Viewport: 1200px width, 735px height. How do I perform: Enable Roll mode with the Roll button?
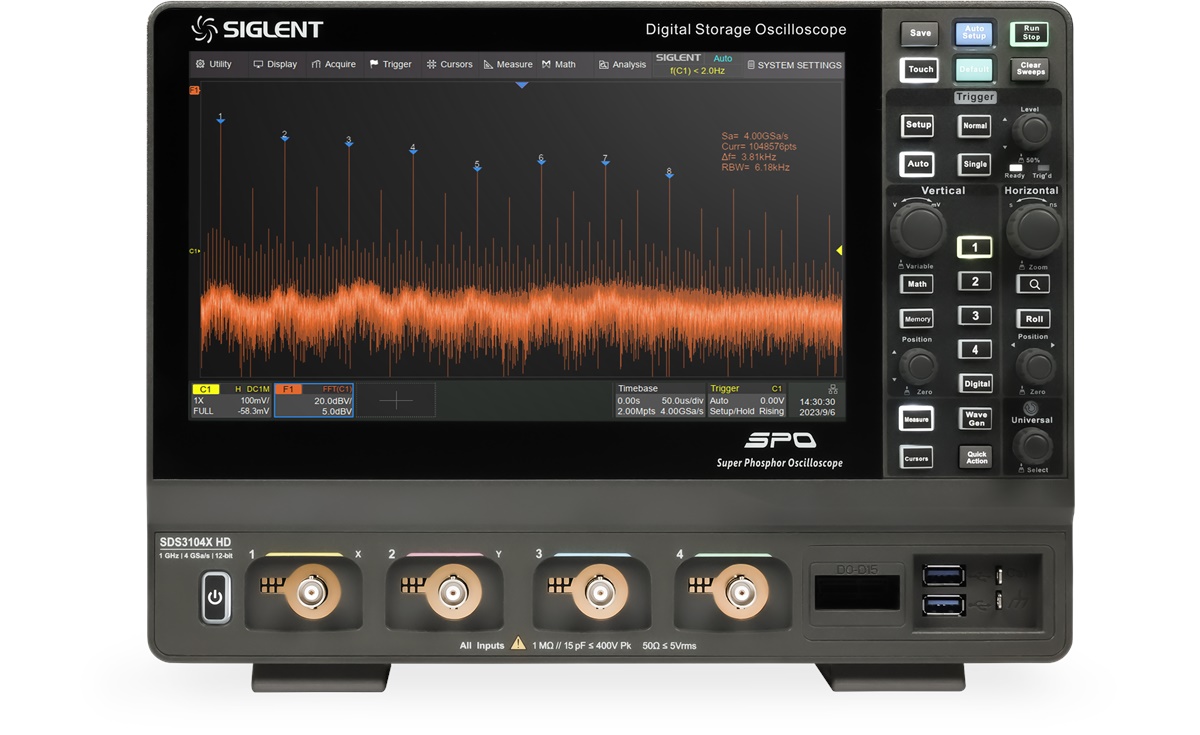click(1033, 318)
